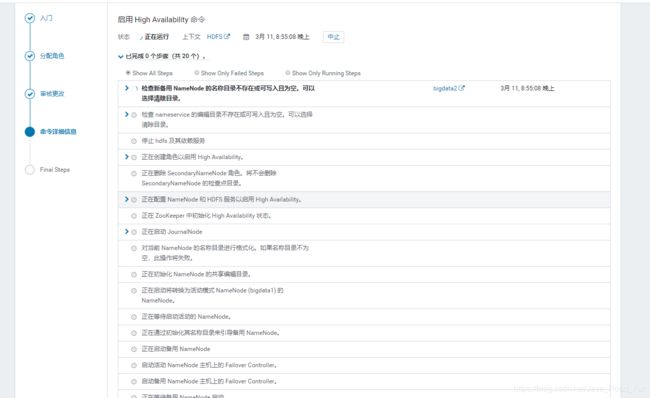Click the 停止 hdfs 及其依赖服务 step text
This screenshot has width=650, height=398.
pyautogui.click(x=173, y=141)
